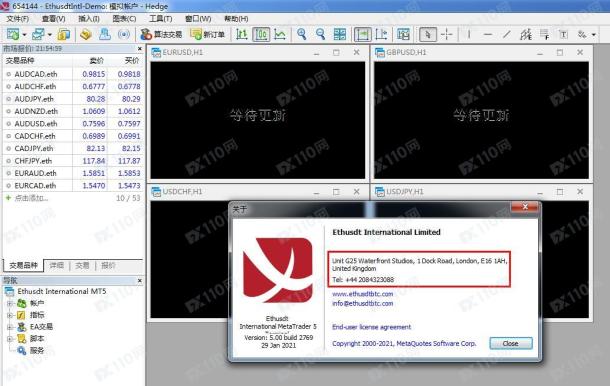Image resolution: width=610 pixels, height=386 pixels.
Task: Close the Market Watch panel
Action: click(x=140, y=48)
